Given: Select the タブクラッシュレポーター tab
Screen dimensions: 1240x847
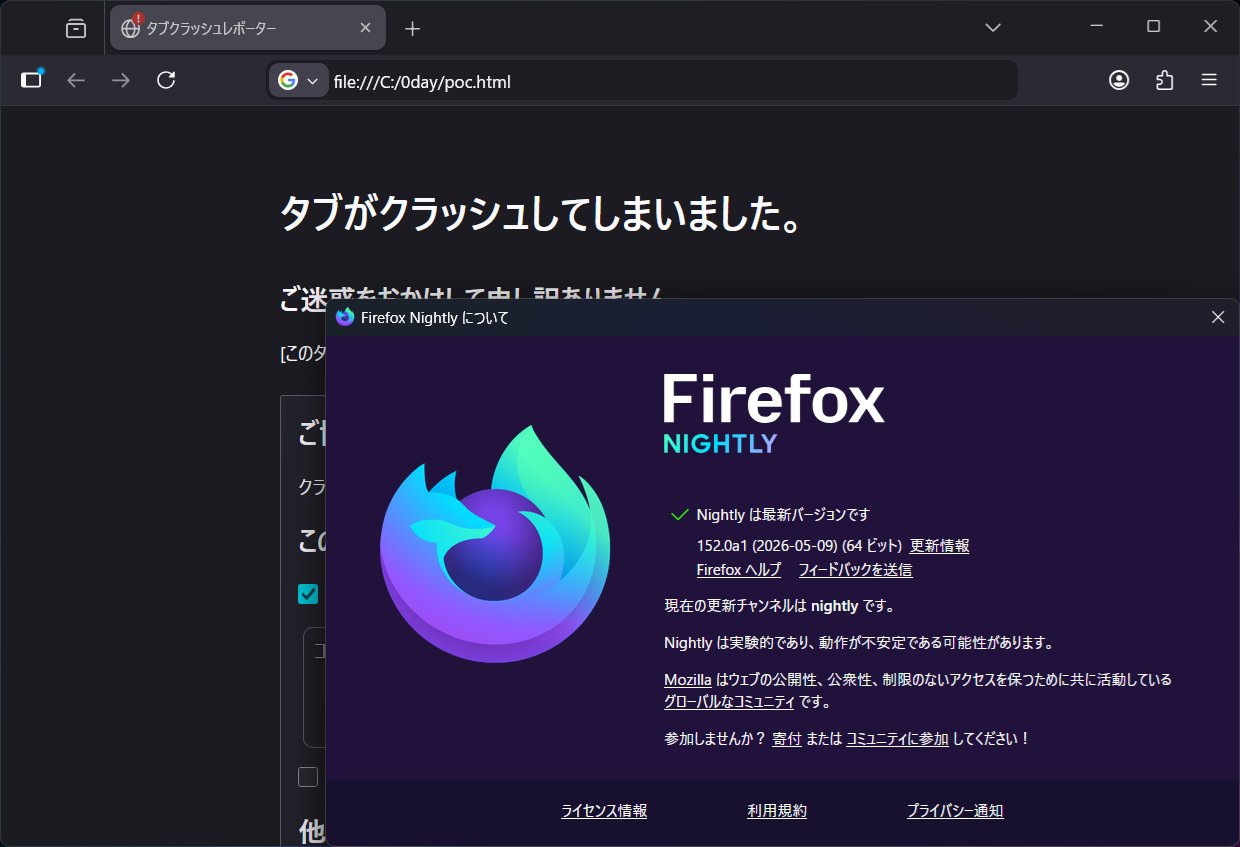Looking at the screenshot, I should coord(247,28).
